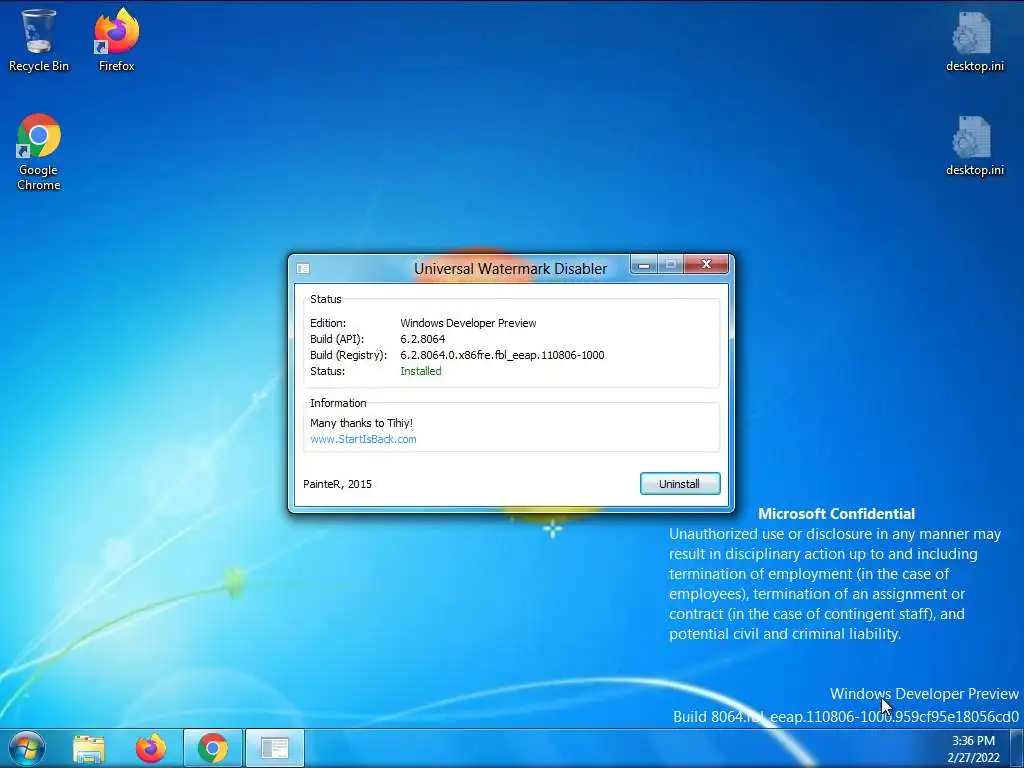Click the dialog's title bar system icon
The image size is (1024, 768).
pos(303,268)
